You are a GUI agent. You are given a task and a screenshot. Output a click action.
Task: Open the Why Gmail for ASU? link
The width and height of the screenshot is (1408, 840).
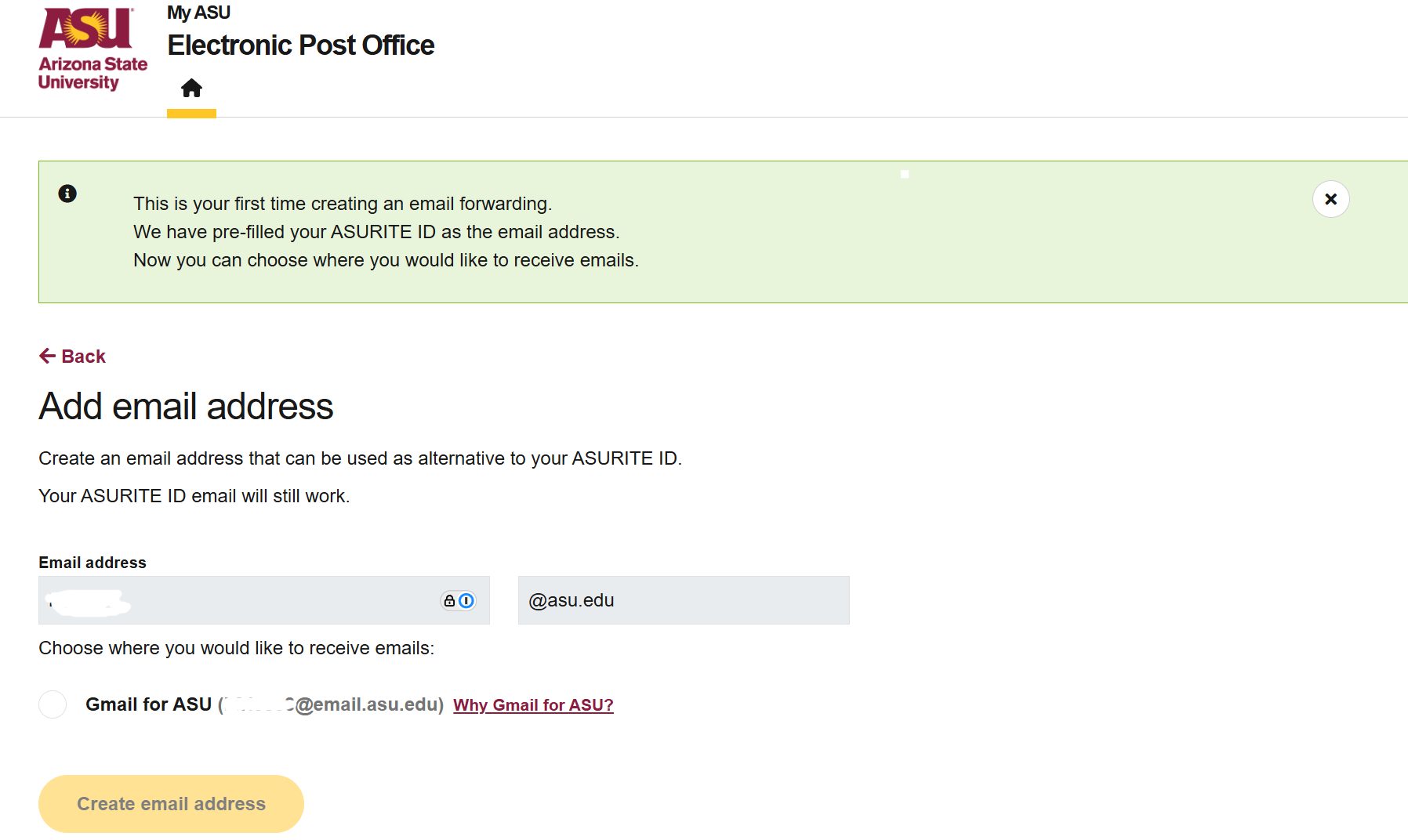[533, 705]
